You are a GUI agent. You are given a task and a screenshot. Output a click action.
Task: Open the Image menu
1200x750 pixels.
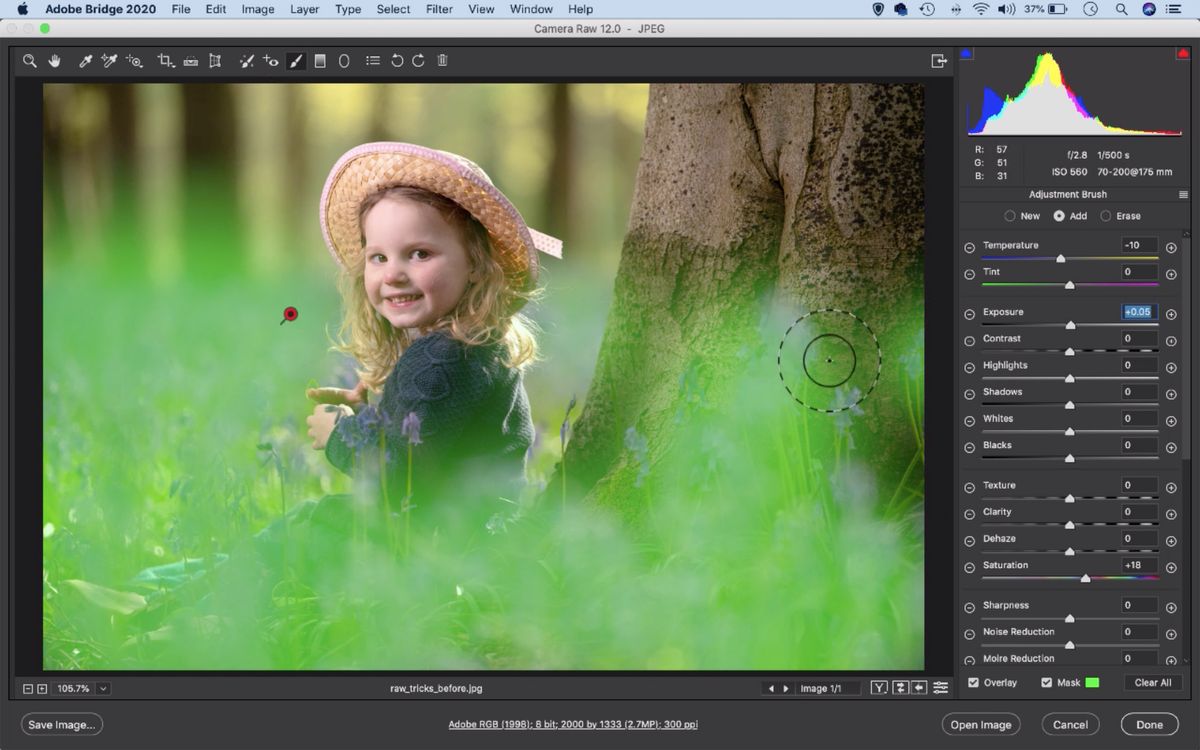pos(258,9)
